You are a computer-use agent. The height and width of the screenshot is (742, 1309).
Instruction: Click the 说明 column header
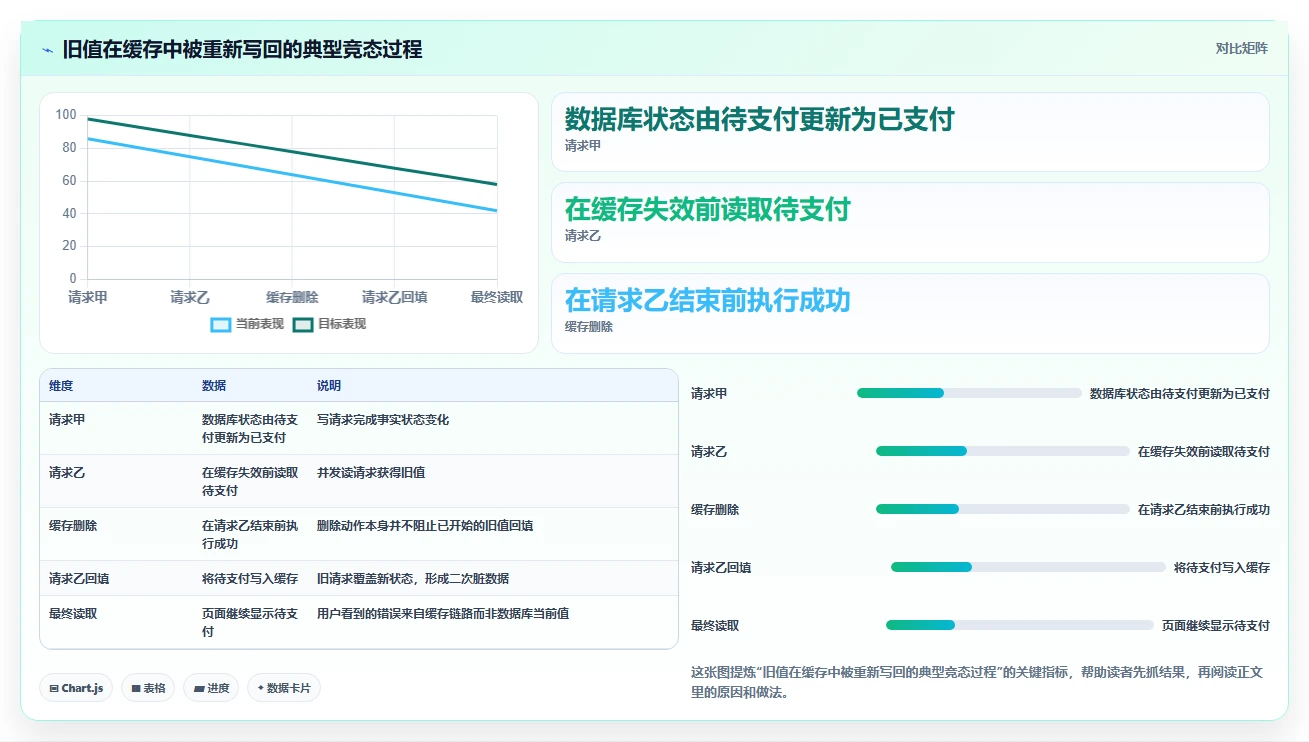[329, 386]
